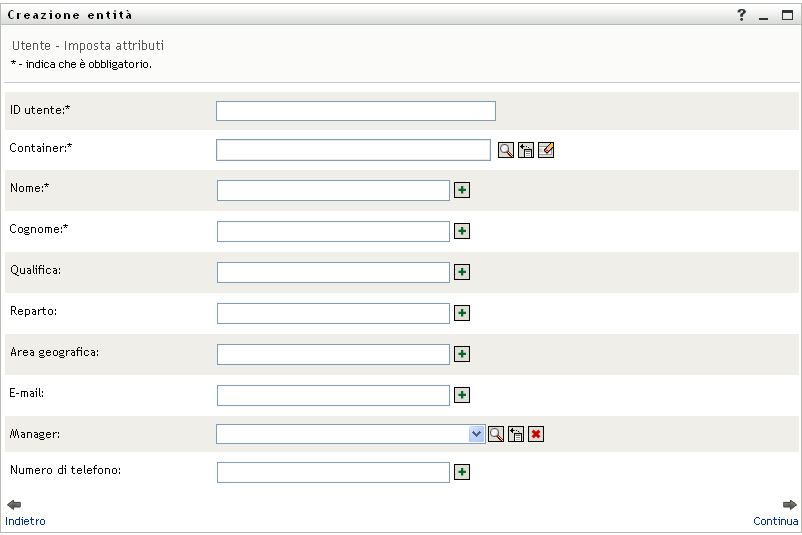This screenshot has height=535, width=802.
Task: Show the Manager history list icon
Action: (516, 434)
